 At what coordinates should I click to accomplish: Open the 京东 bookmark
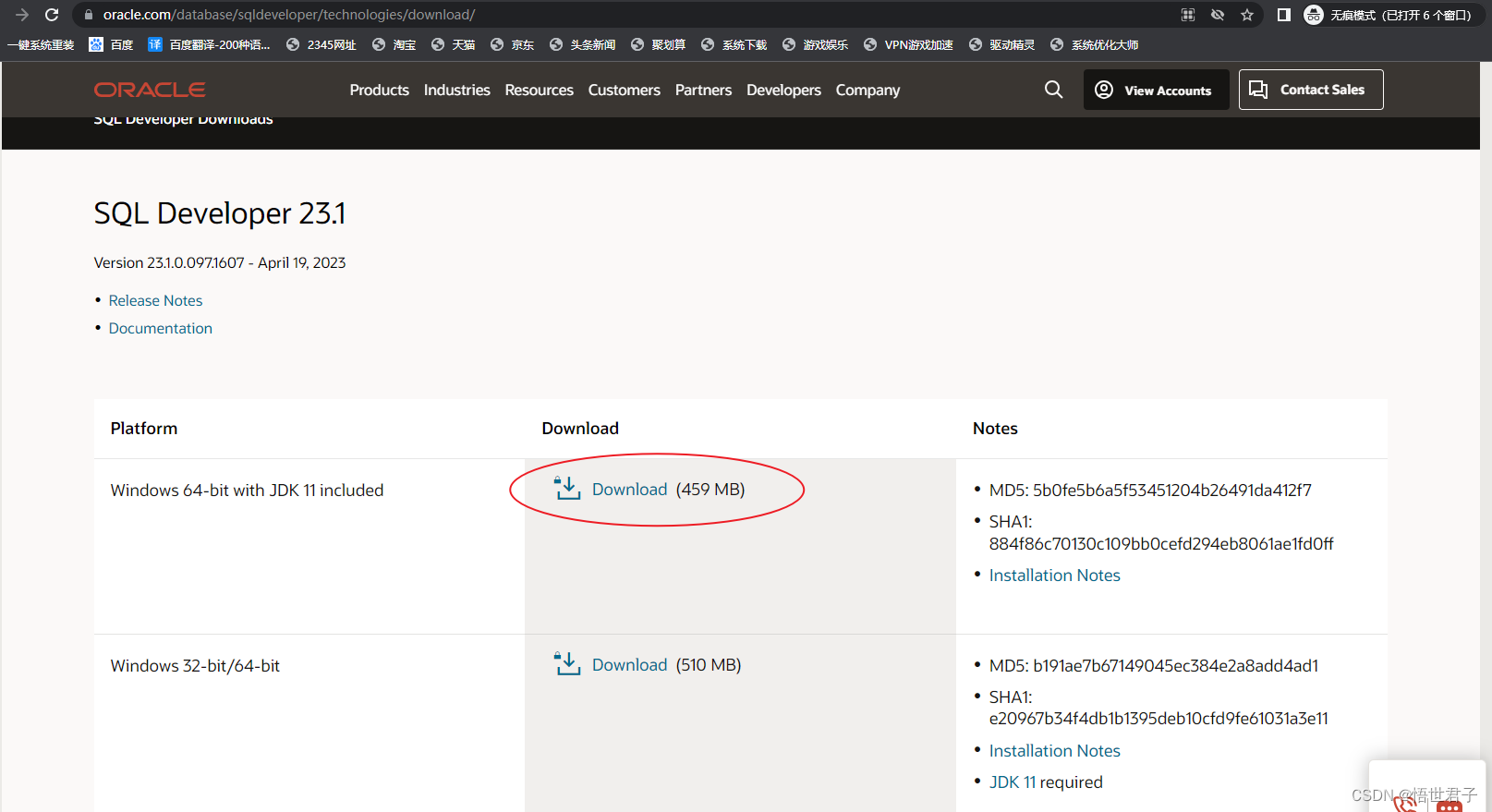513,44
